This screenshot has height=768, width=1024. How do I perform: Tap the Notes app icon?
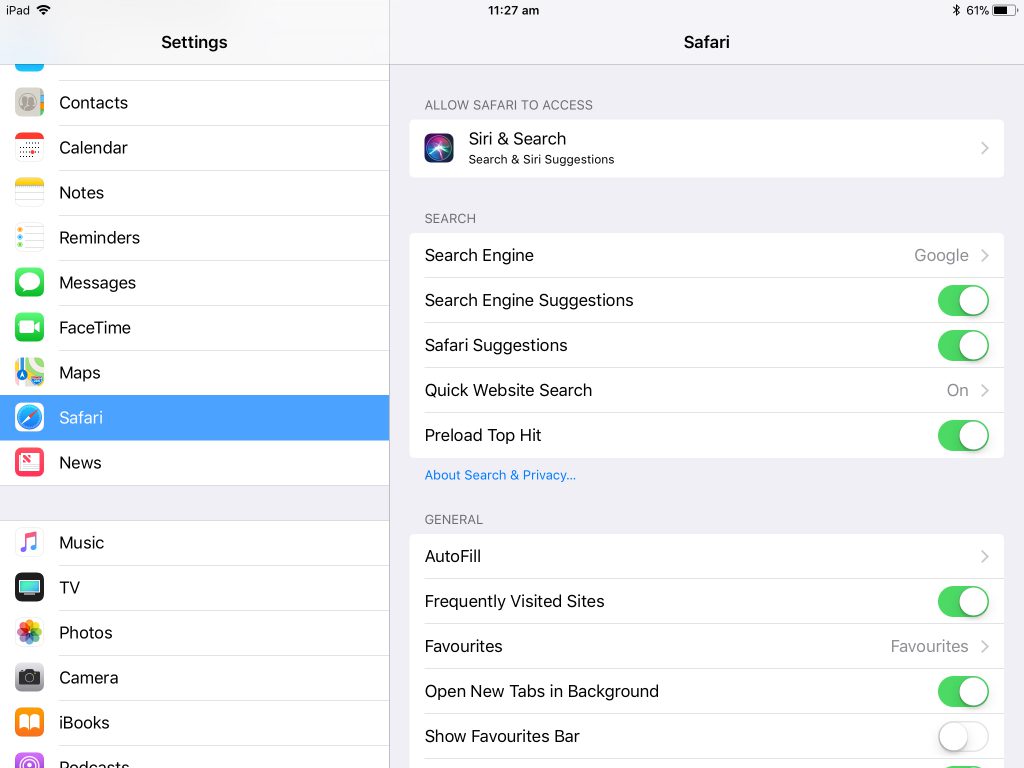tap(29, 193)
